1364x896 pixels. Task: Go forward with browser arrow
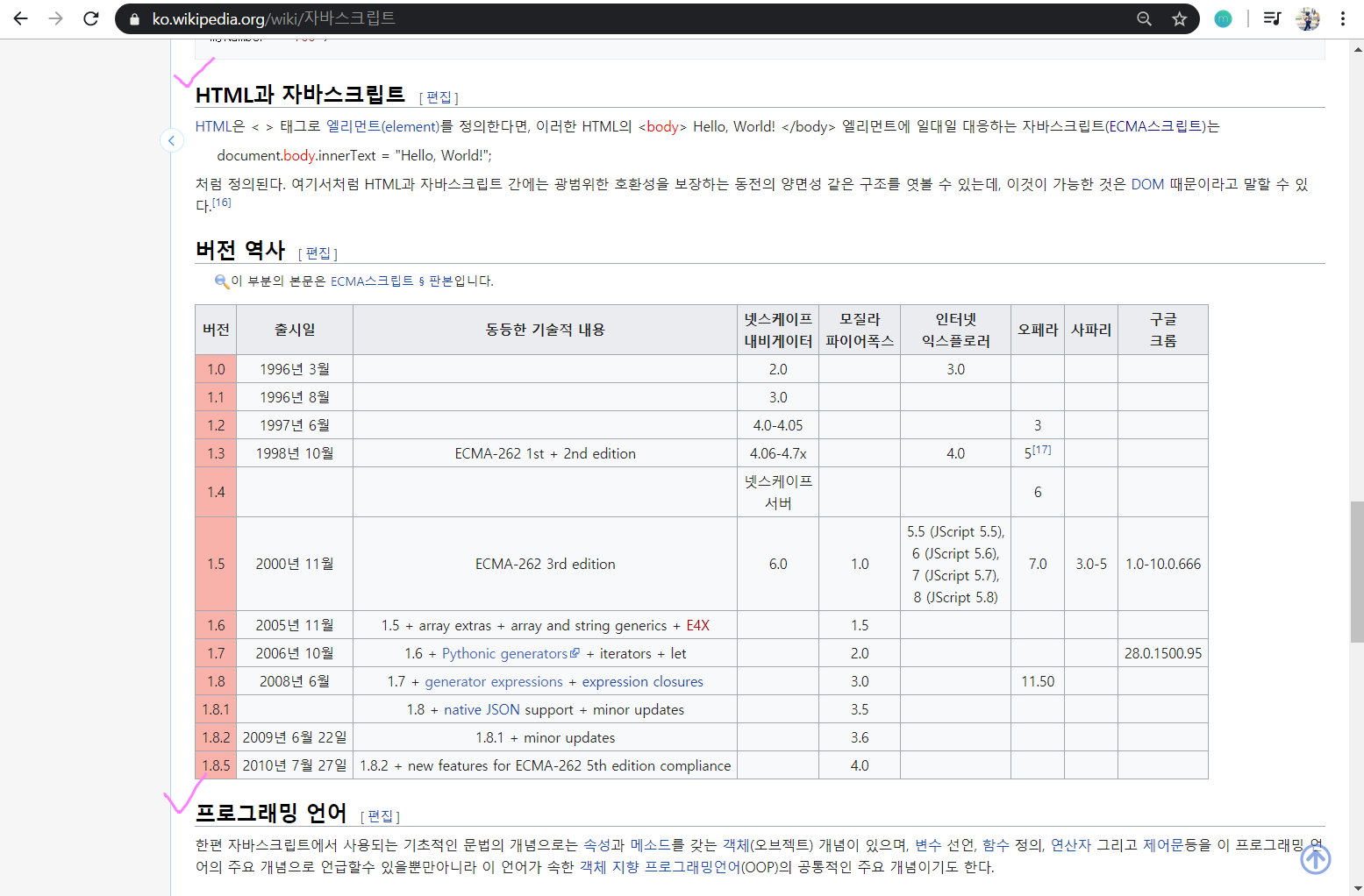click(x=56, y=18)
